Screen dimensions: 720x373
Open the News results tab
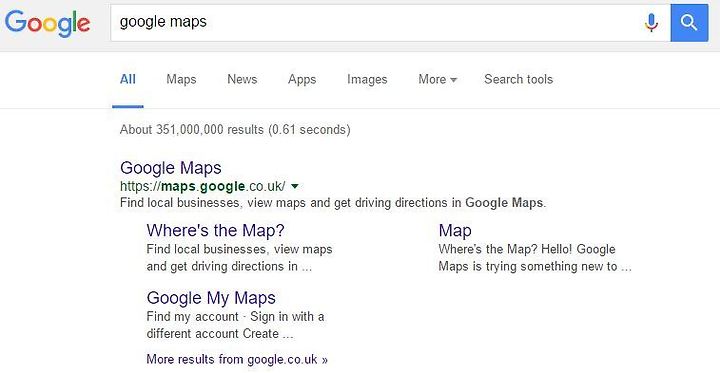[x=242, y=79]
